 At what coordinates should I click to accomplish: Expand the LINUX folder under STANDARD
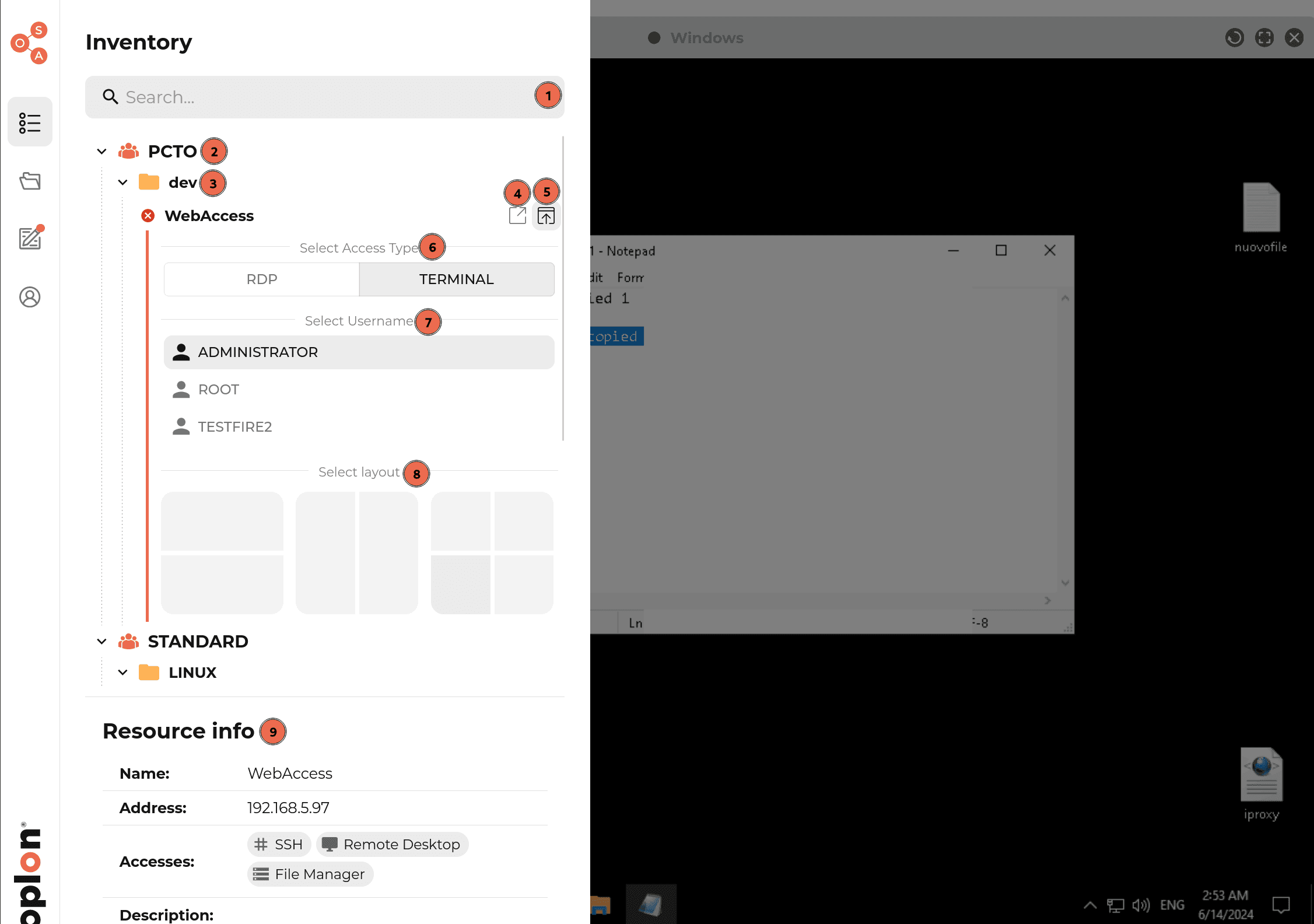(123, 672)
